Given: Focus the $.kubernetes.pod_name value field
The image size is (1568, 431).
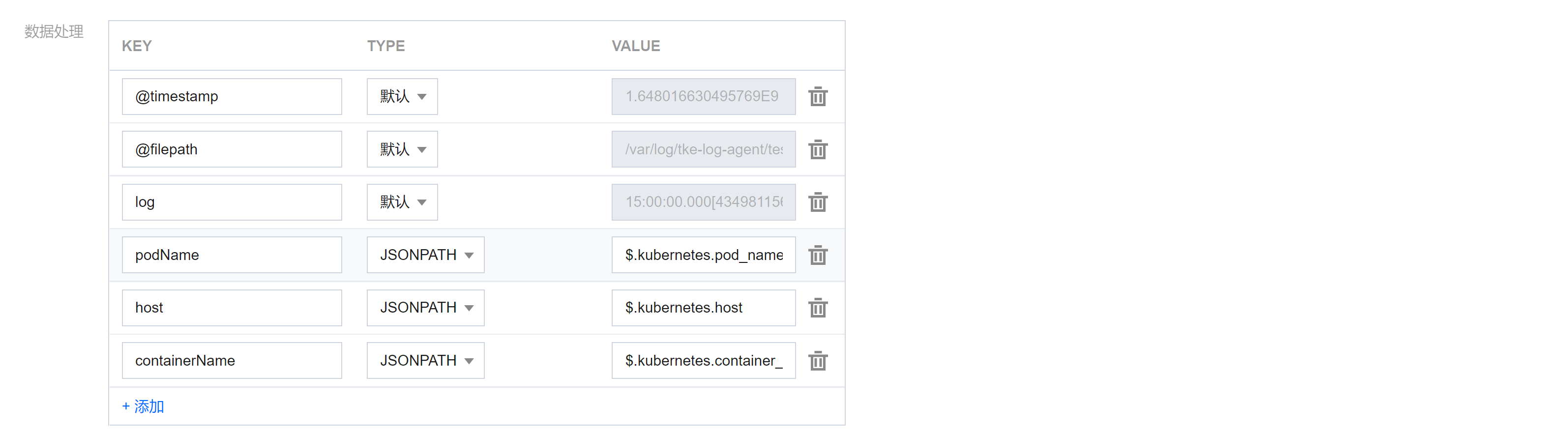Looking at the screenshot, I should point(703,255).
